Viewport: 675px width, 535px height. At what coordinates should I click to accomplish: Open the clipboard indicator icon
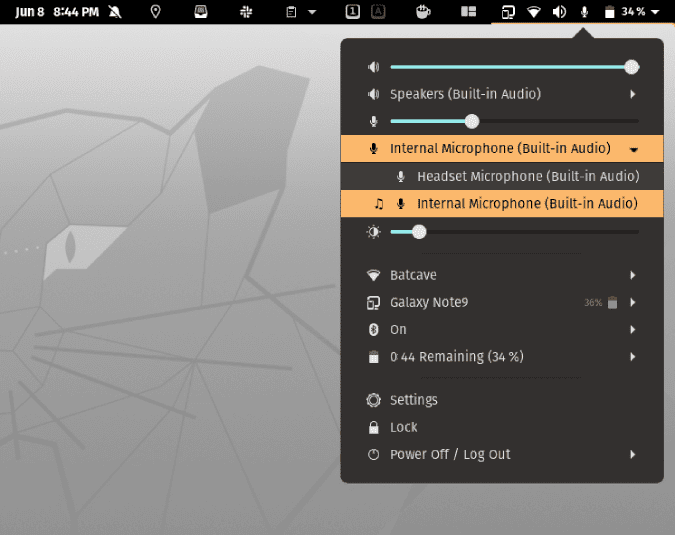pyautogui.click(x=291, y=12)
